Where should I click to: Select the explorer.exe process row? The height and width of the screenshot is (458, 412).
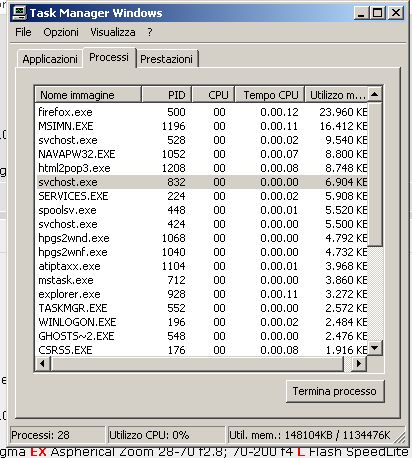[202, 294]
